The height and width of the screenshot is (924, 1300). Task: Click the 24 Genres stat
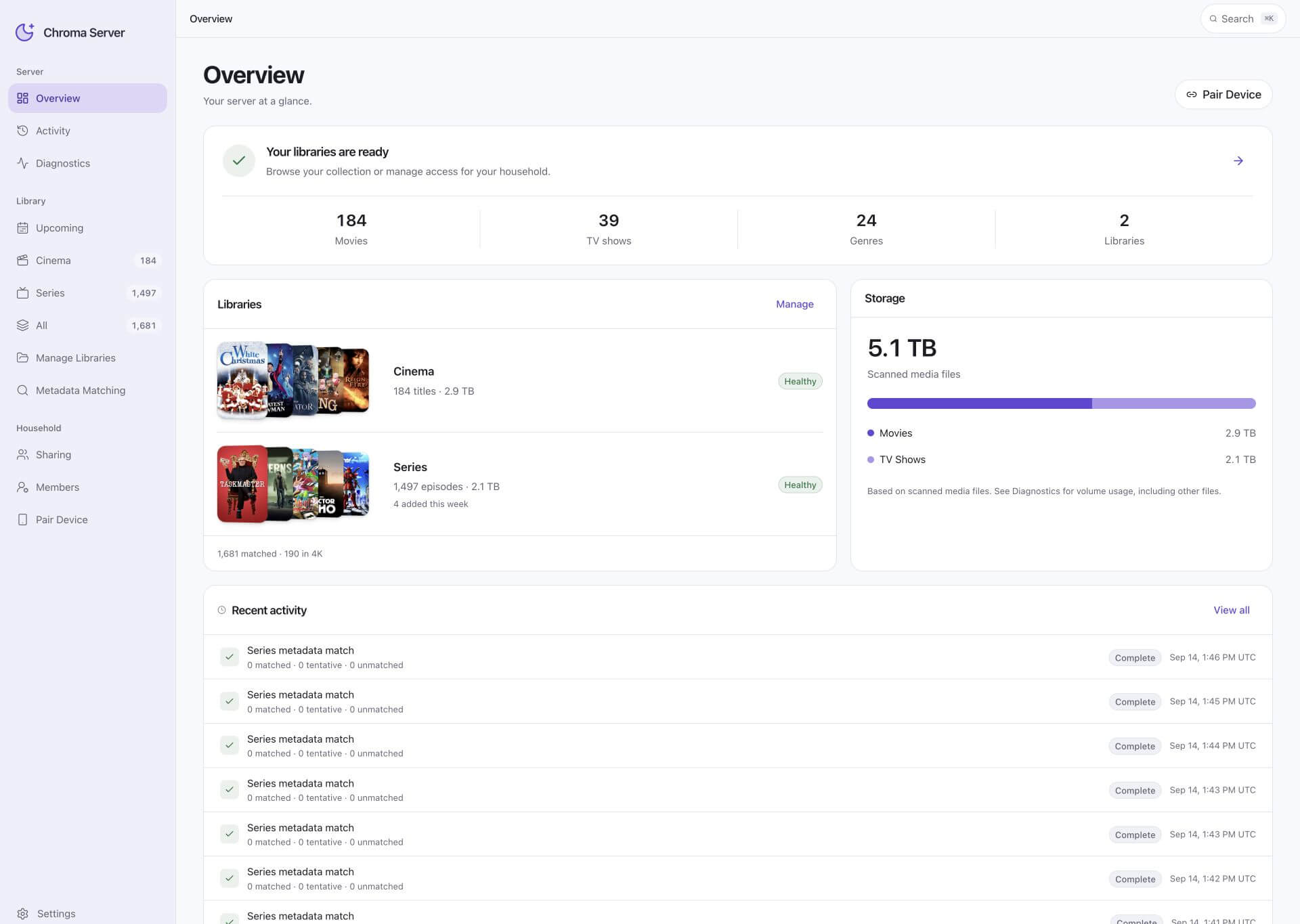click(866, 229)
